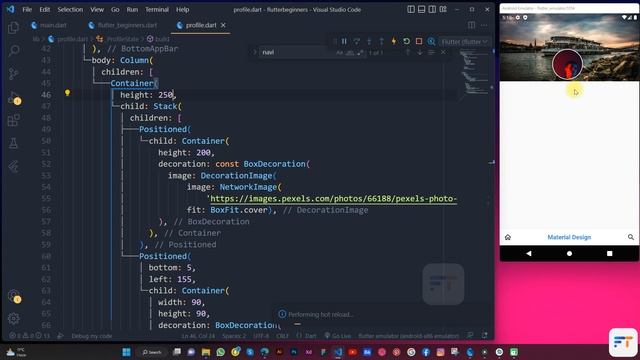Viewport: 640px width, 360px height.
Task: Open the Source Control view
Action: point(13,73)
